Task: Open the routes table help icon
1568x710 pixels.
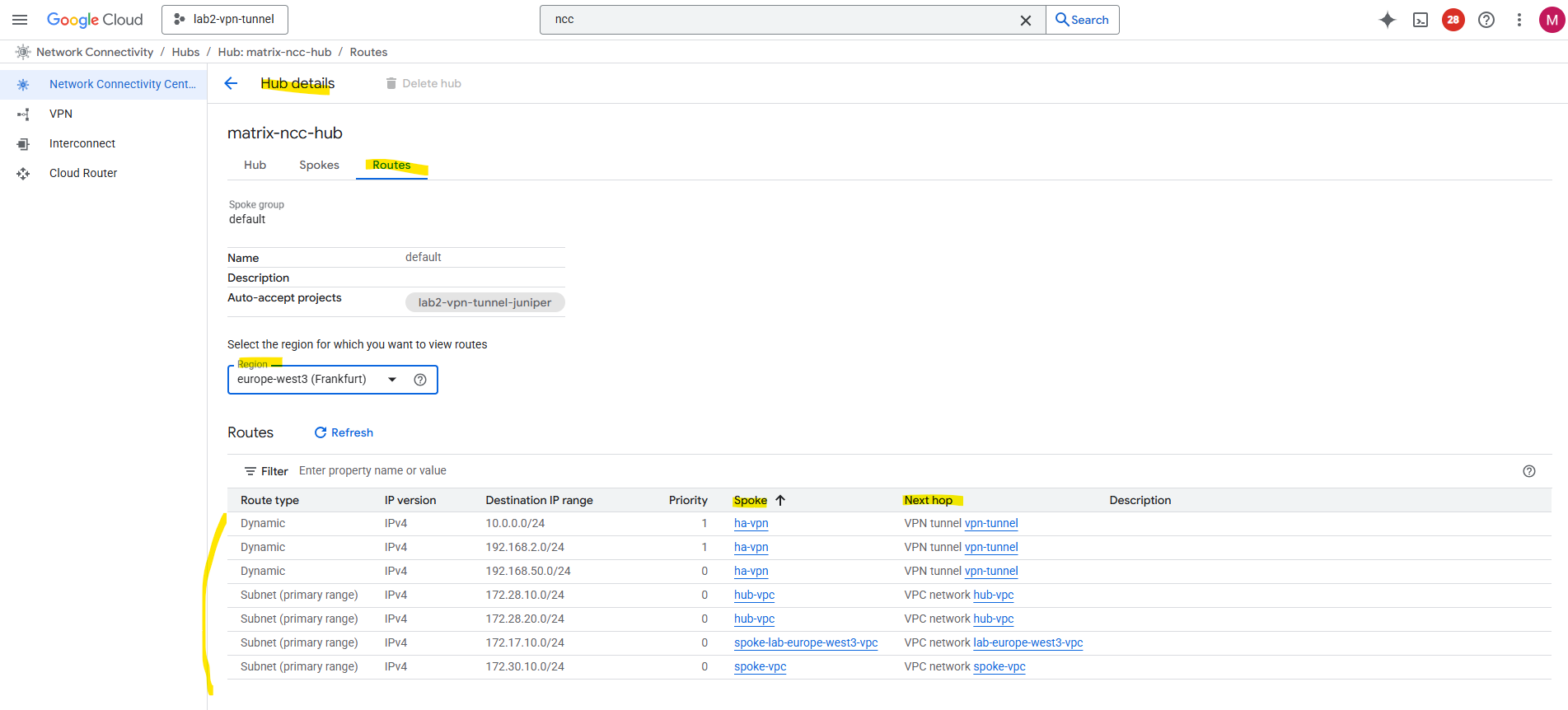Action: (x=1529, y=471)
